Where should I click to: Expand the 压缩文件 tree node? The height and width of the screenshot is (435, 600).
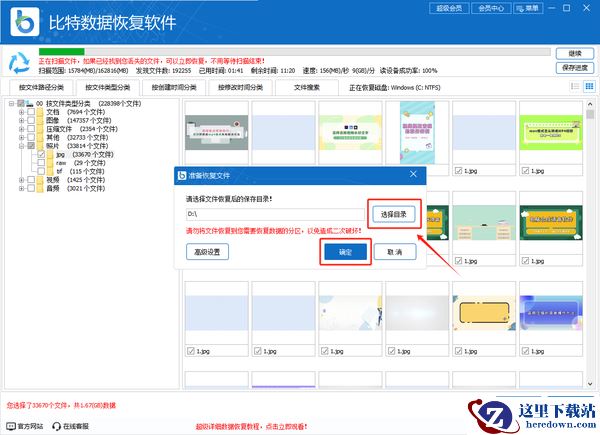coord(21,129)
